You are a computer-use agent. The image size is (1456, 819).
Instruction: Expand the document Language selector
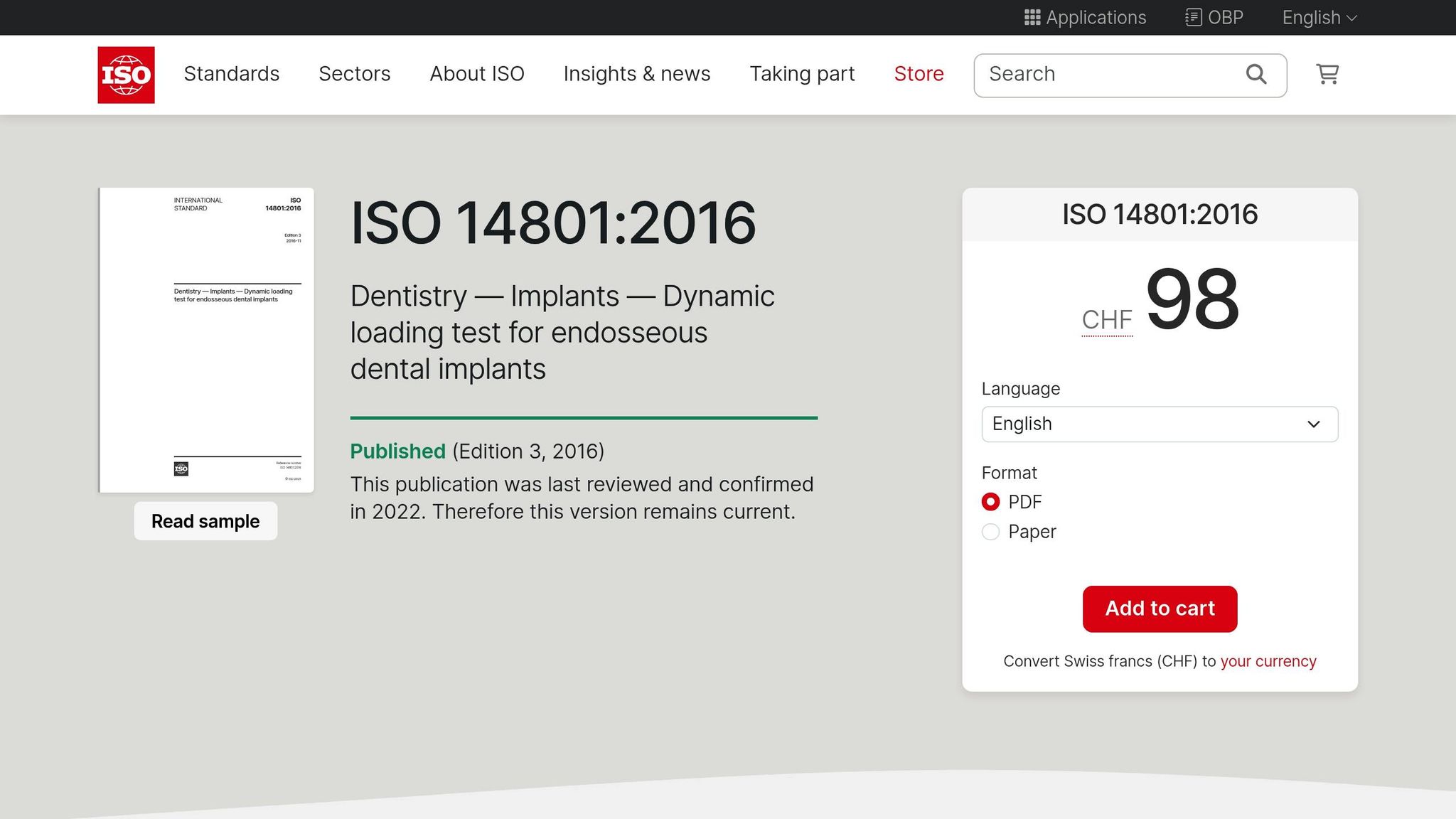[1159, 424]
